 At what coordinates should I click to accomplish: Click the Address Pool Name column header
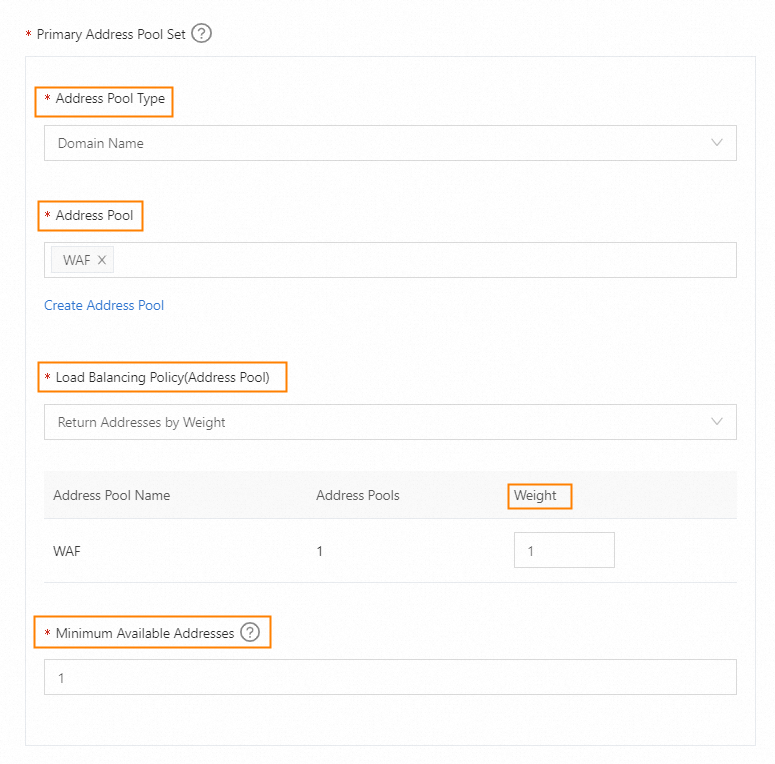coord(111,495)
